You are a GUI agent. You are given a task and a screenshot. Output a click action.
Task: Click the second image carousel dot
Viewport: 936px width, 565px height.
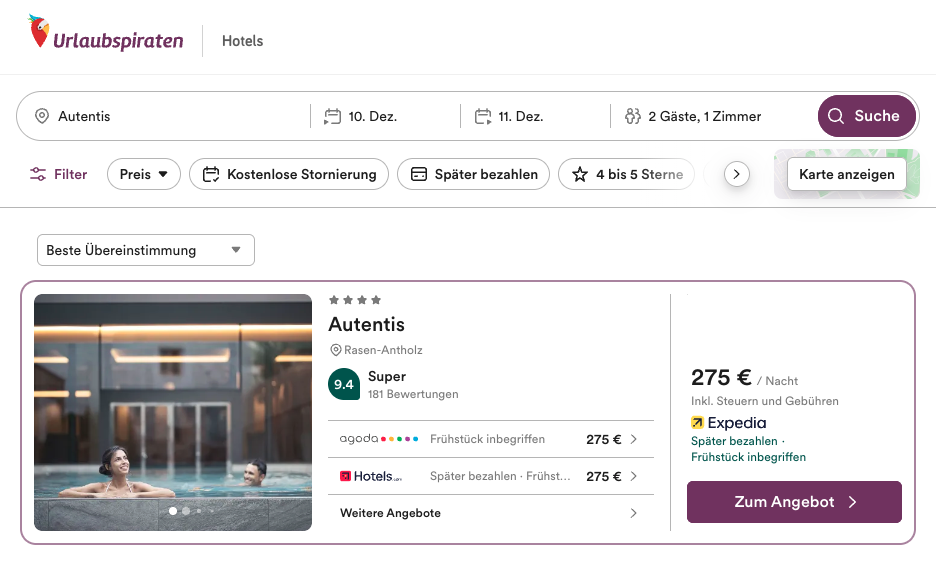(185, 511)
